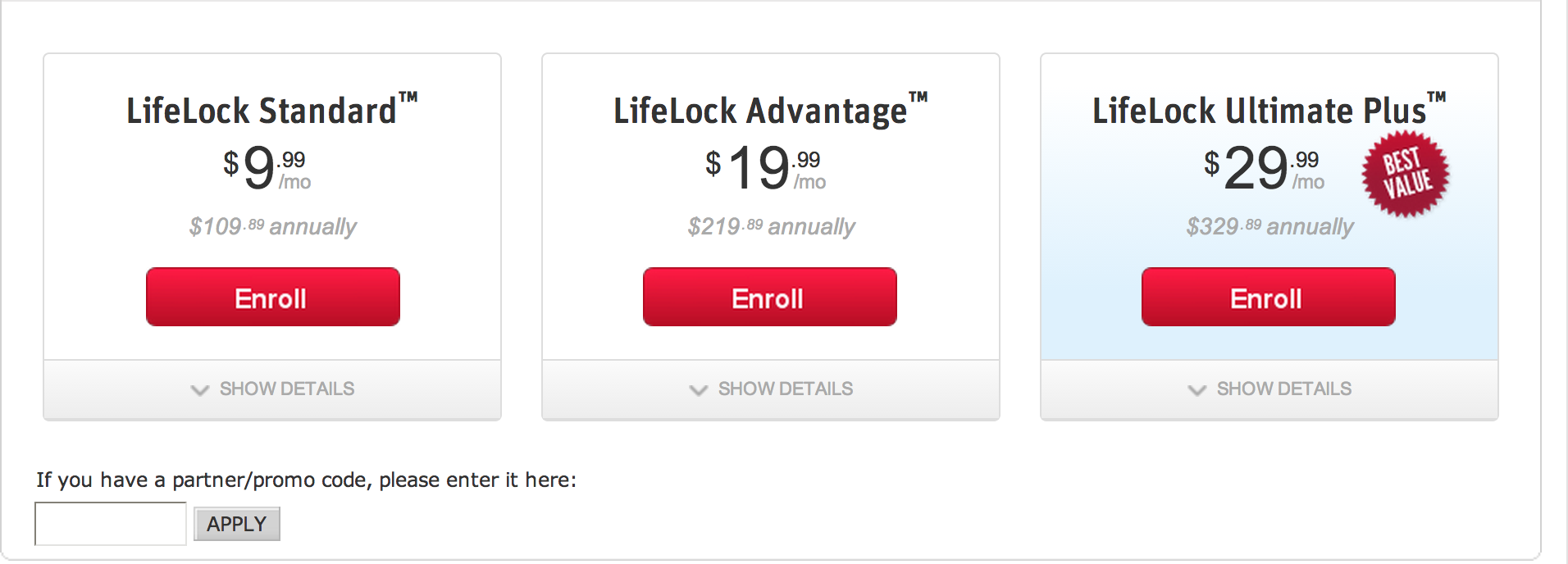This screenshot has height=564, width=1568.
Task: Expand details chevron under LifeLock Standard
Action: point(199,390)
